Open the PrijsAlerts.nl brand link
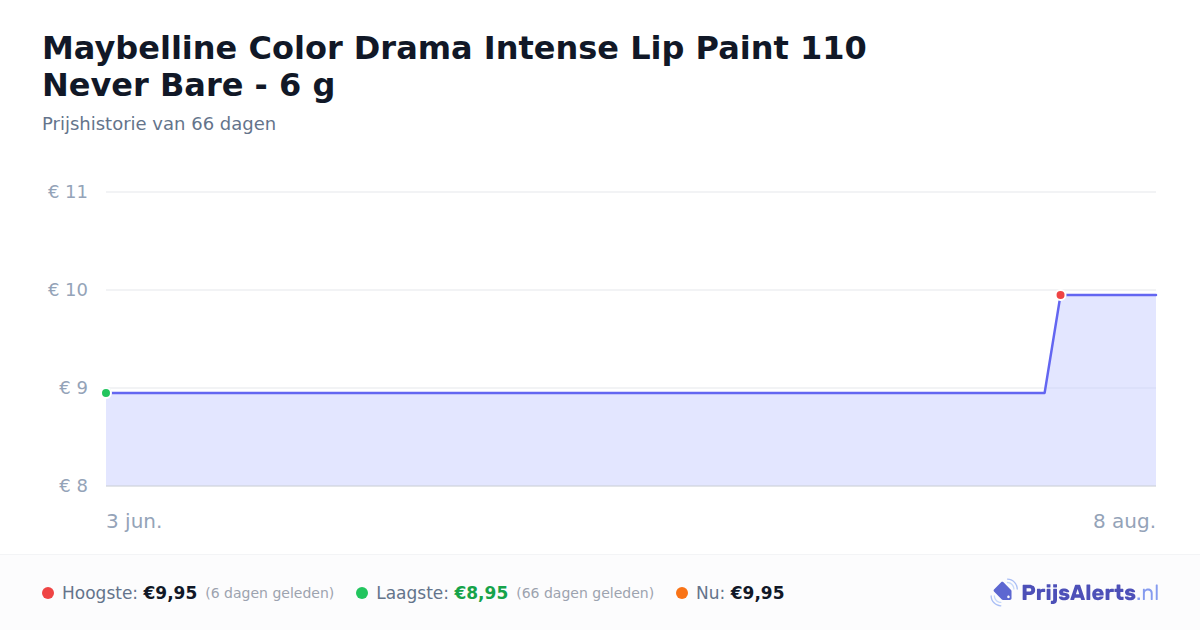 click(x=1074, y=593)
